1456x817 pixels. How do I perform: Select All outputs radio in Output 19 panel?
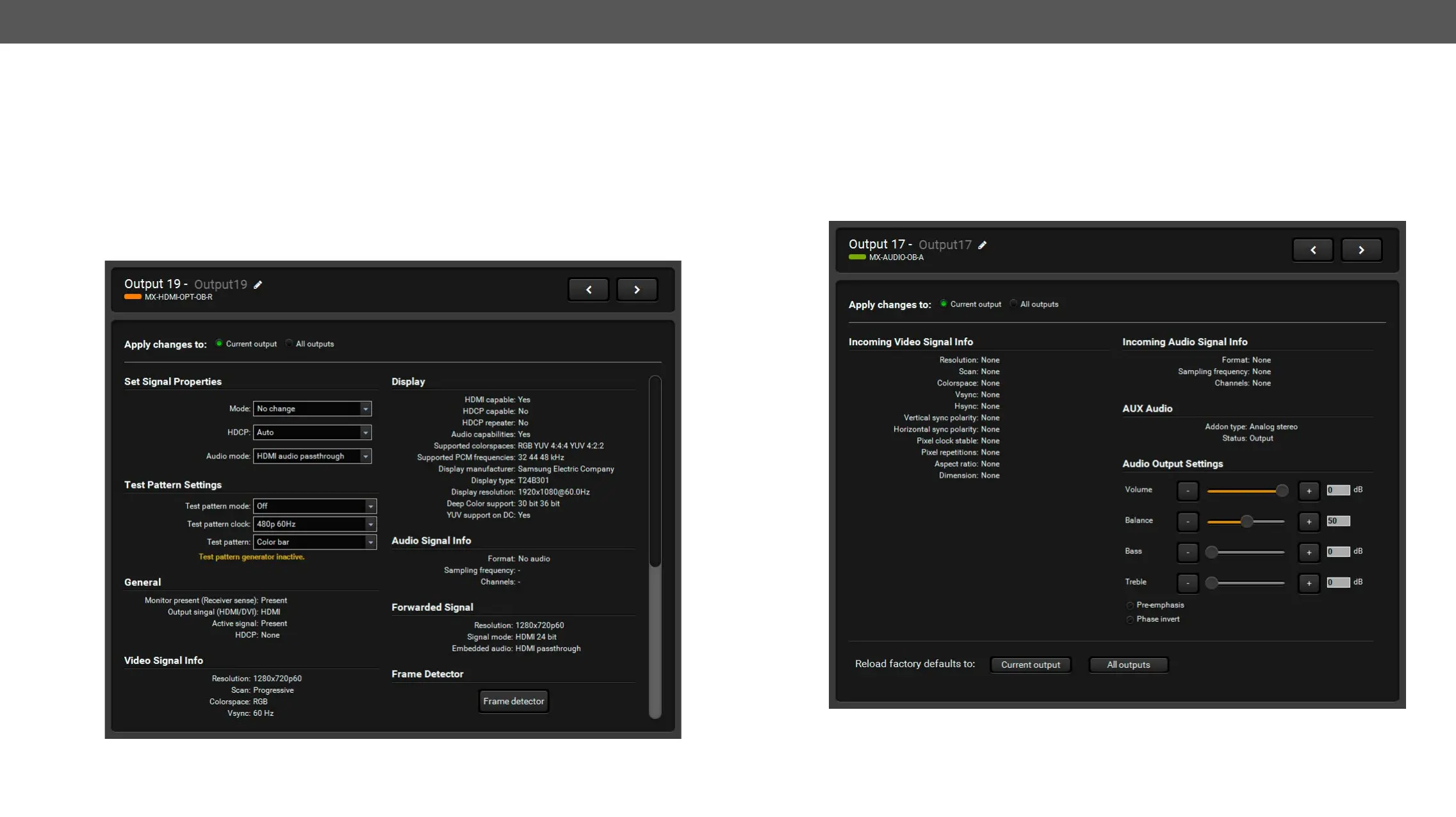(x=290, y=344)
